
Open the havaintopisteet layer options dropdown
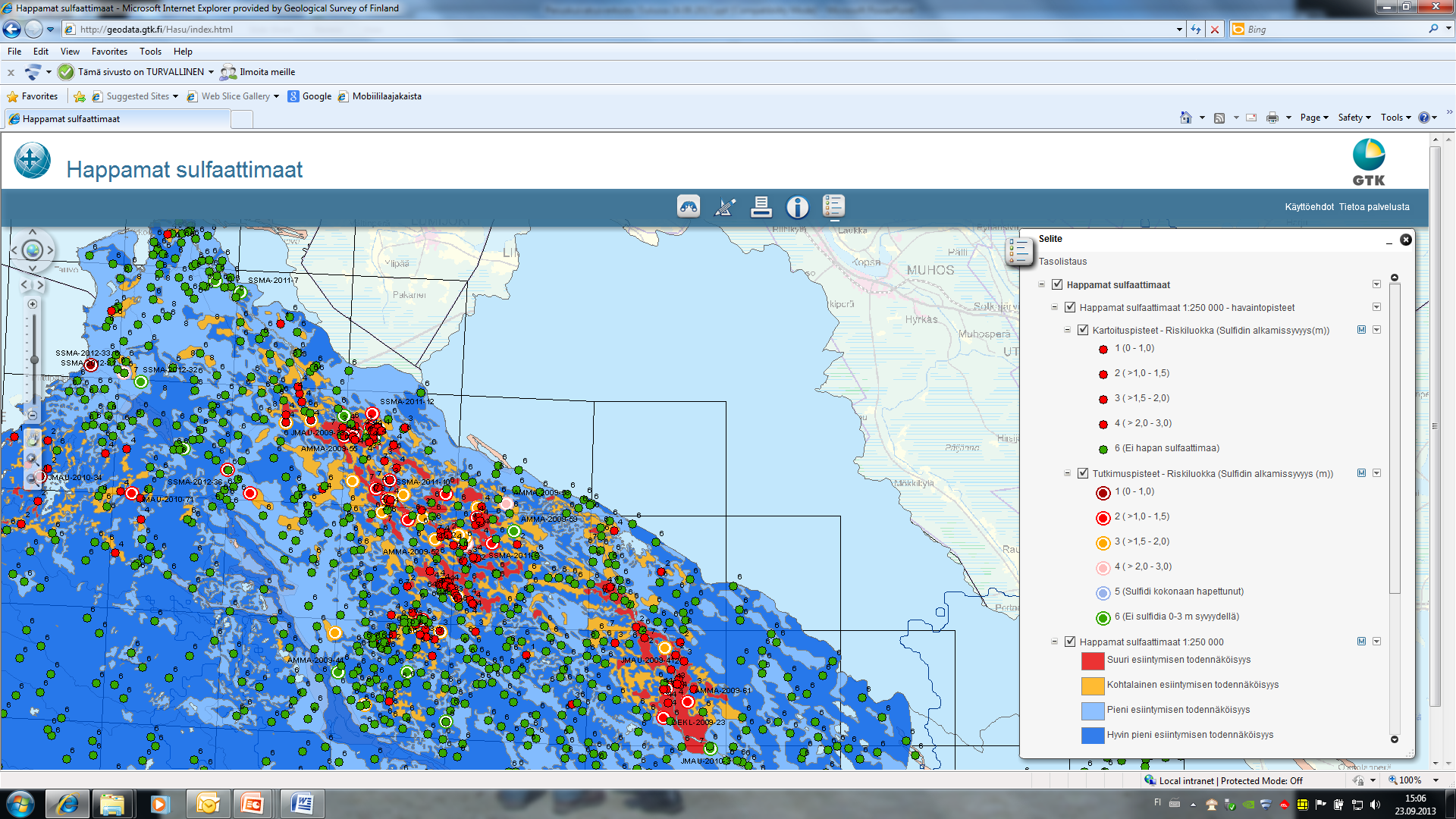(x=1376, y=307)
